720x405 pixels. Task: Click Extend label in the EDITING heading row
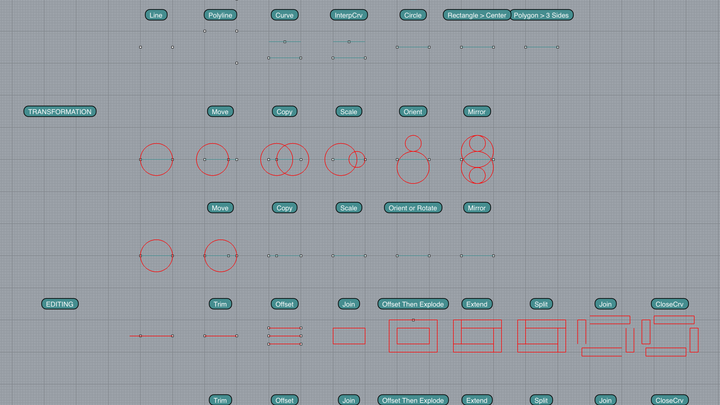coord(477,304)
